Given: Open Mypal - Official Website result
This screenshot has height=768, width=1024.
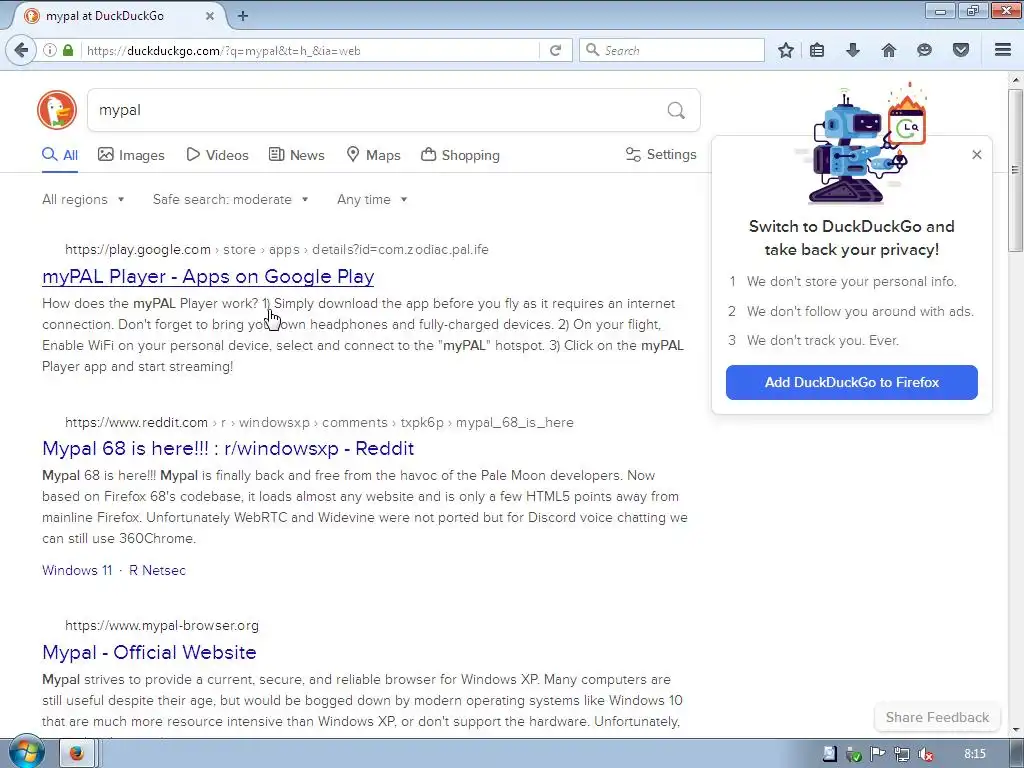Looking at the screenshot, I should 149,652.
